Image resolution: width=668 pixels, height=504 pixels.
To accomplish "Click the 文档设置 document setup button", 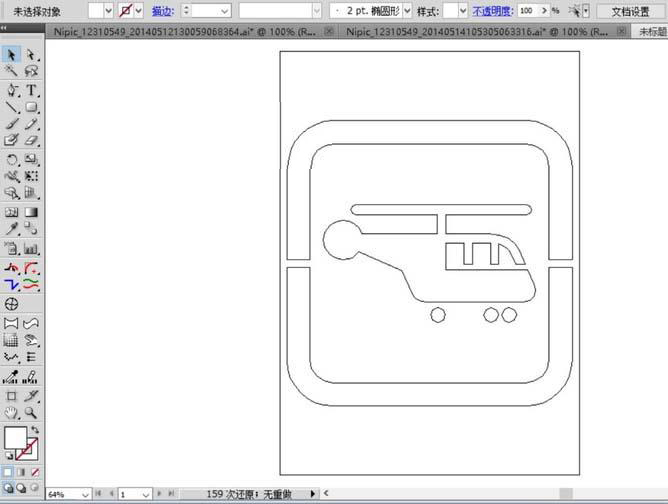I will [631, 12].
